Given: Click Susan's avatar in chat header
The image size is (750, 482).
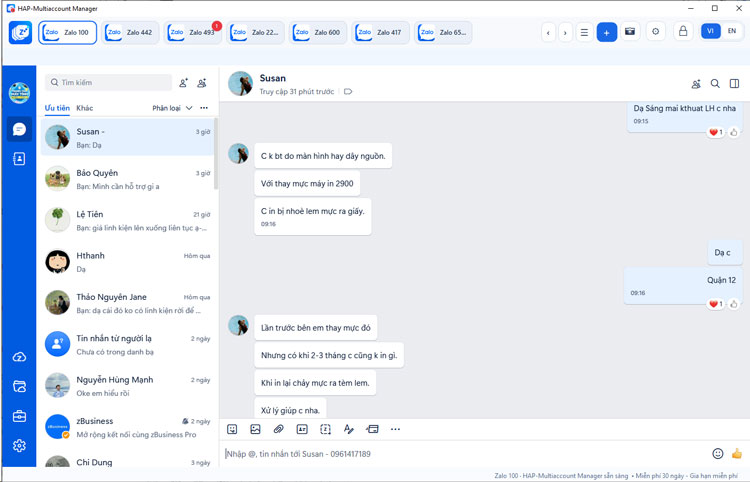Looking at the screenshot, I should point(240,84).
